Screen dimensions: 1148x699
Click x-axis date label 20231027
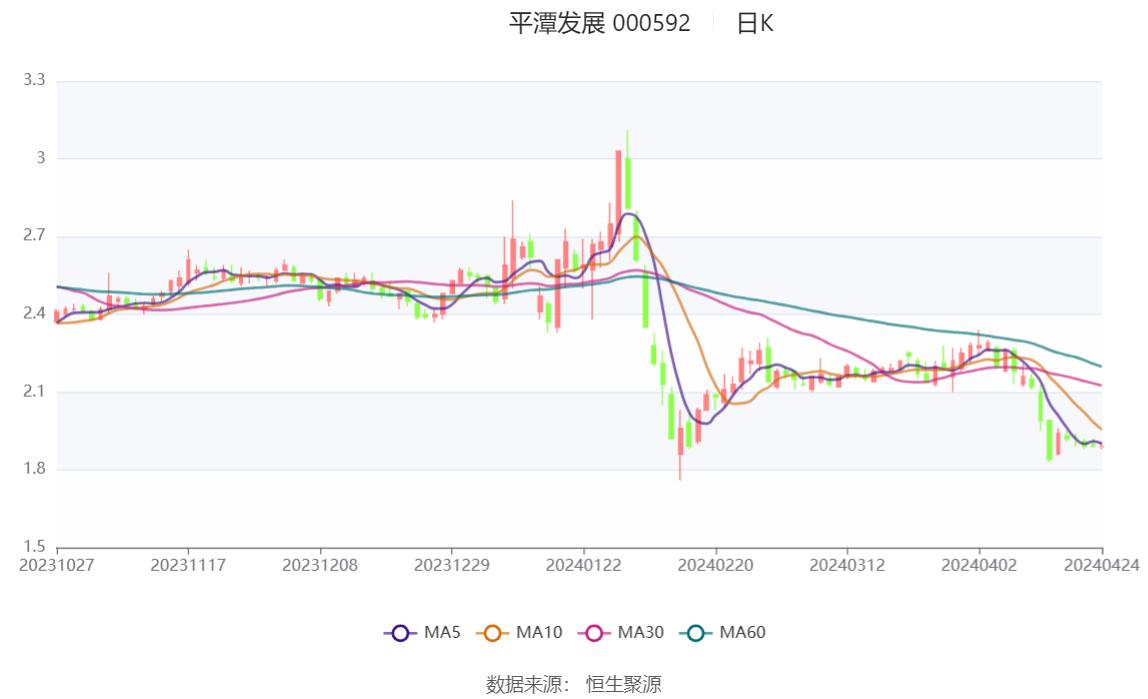[56, 565]
